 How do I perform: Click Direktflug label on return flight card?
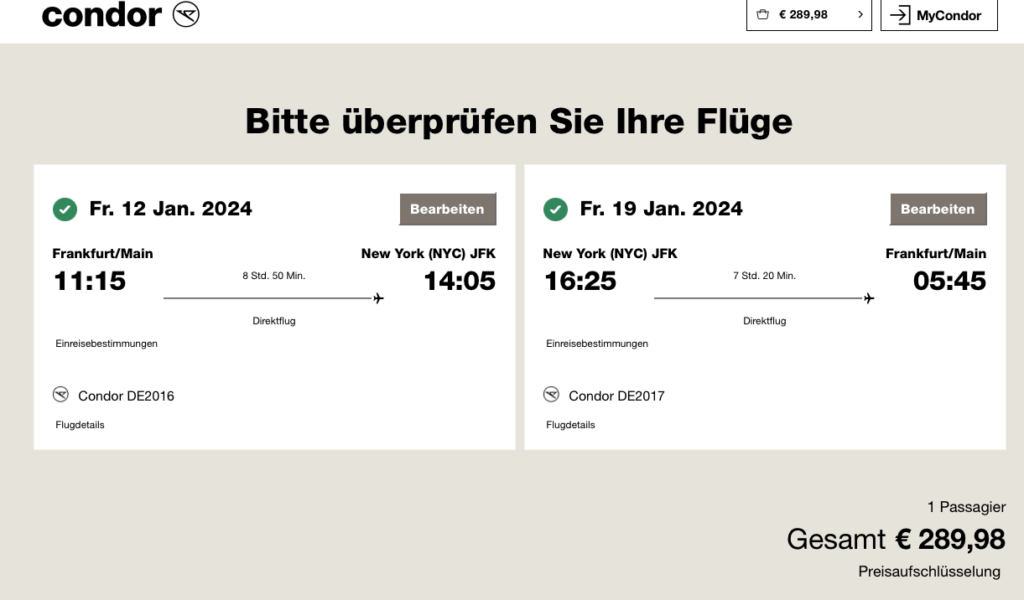coord(764,321)
